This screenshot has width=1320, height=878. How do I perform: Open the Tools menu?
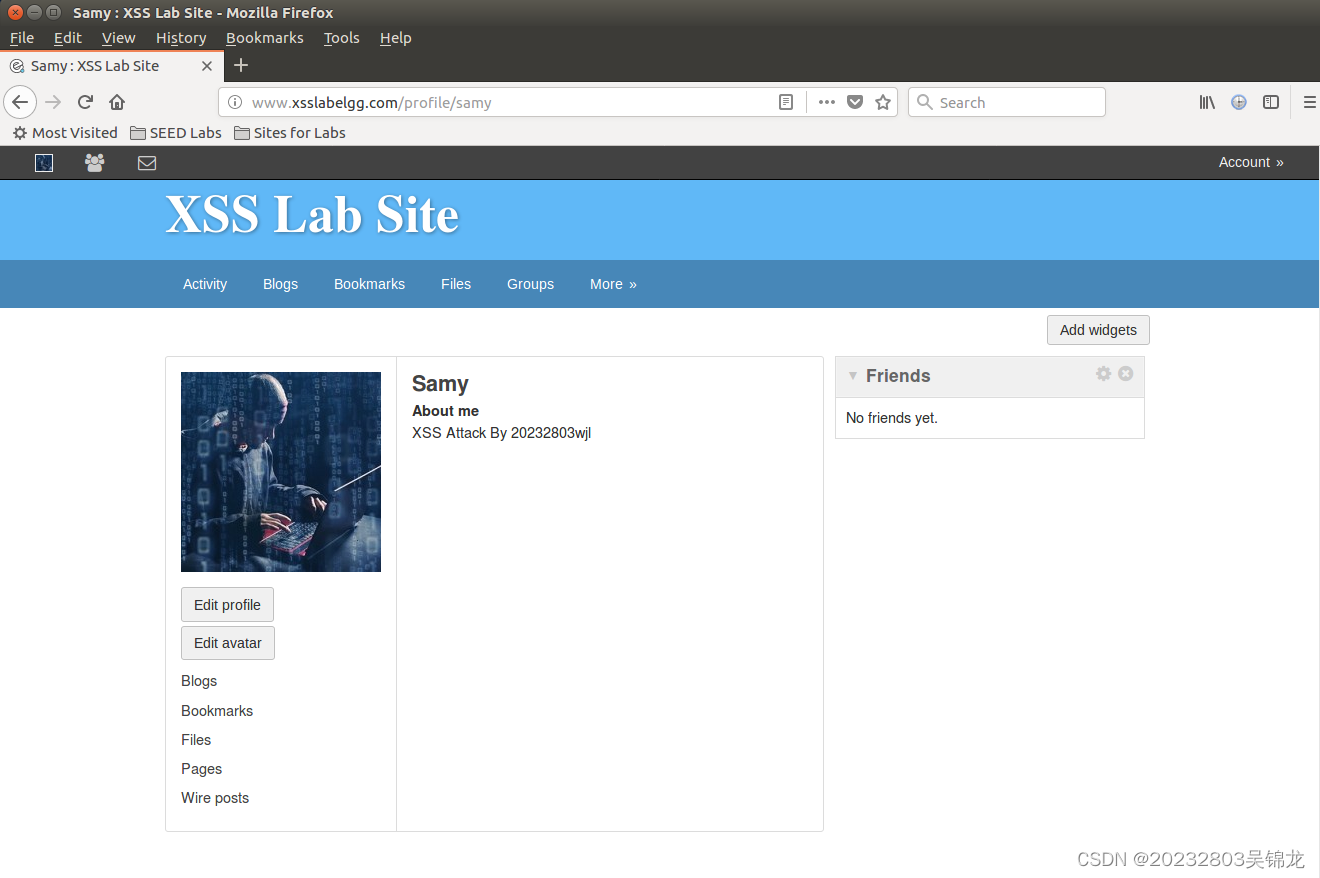pyautogui.click(x=341, y=38)
